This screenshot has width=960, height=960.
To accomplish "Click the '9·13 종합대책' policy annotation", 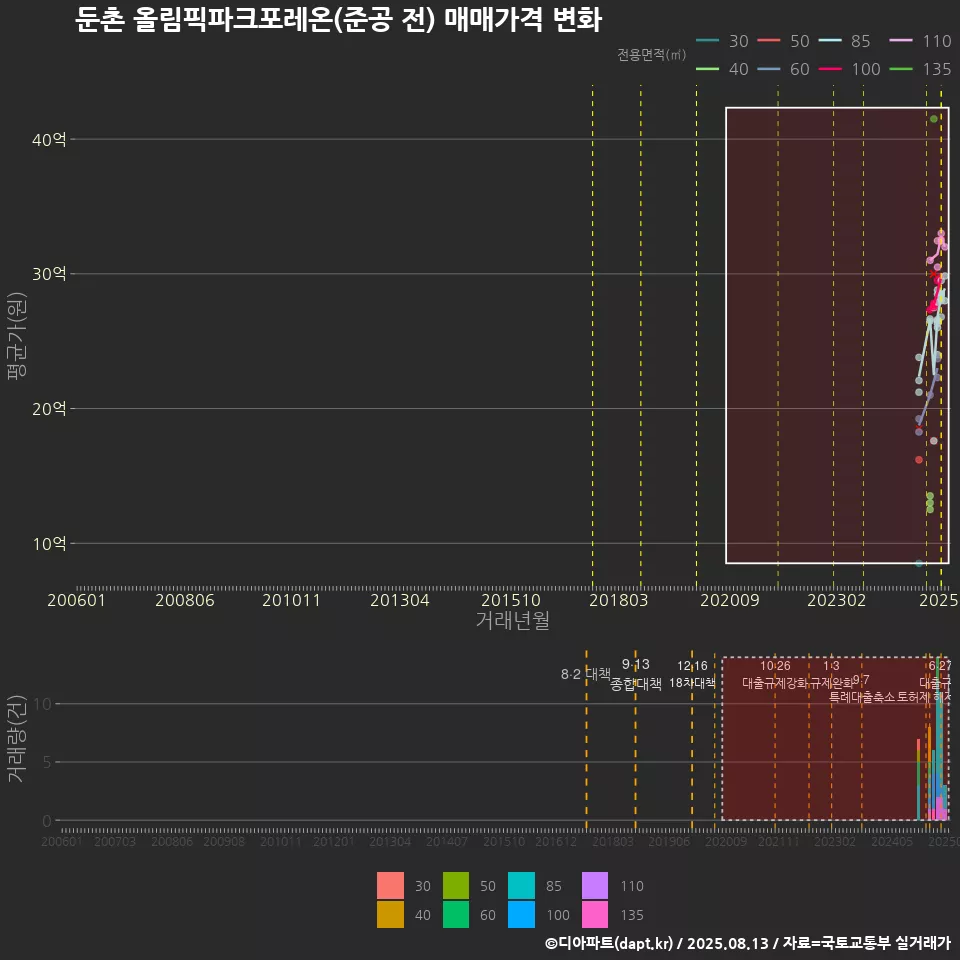I will (x=636, y=674).
